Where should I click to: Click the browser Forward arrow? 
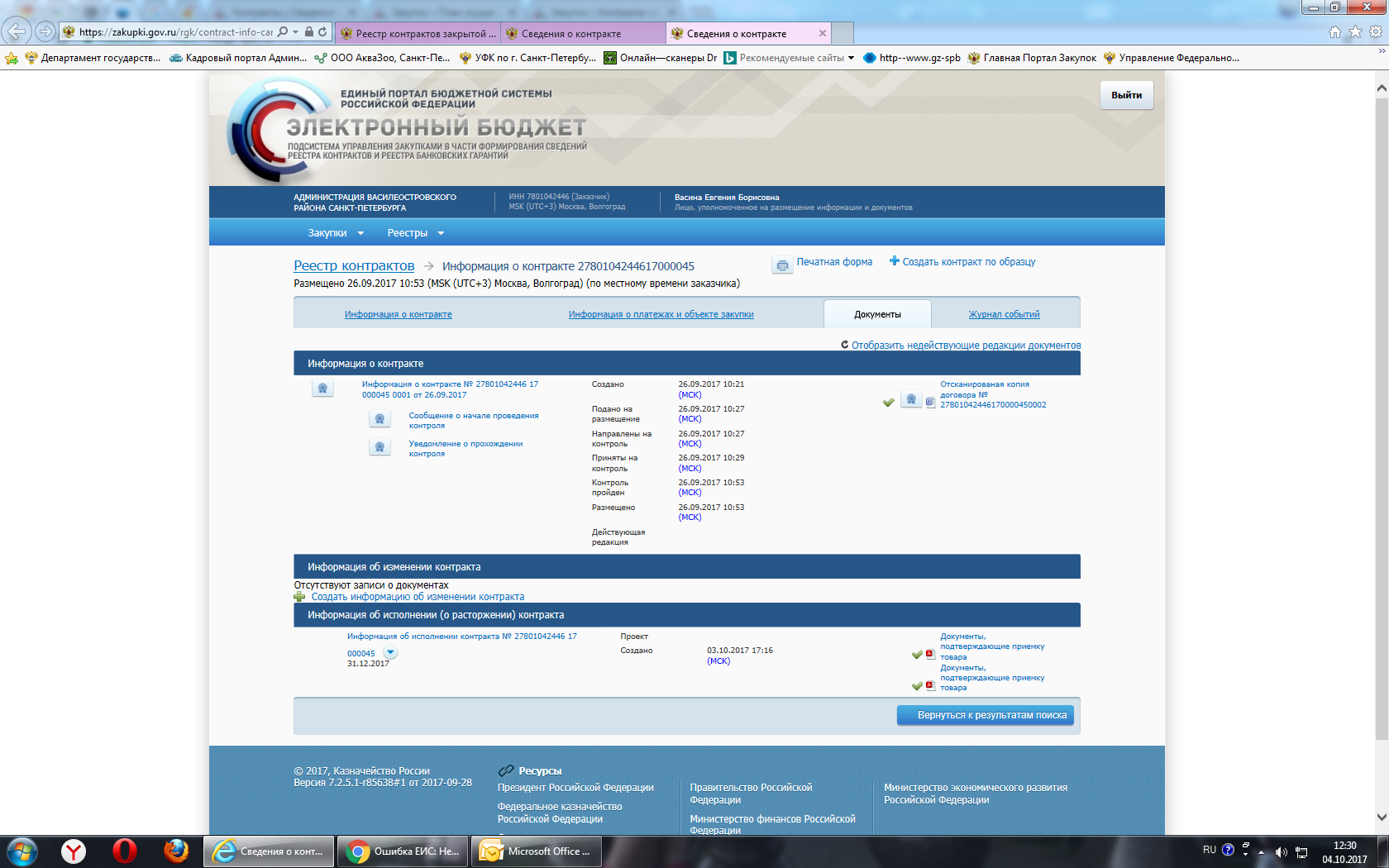pyautogui.click(x=45, y=31)
